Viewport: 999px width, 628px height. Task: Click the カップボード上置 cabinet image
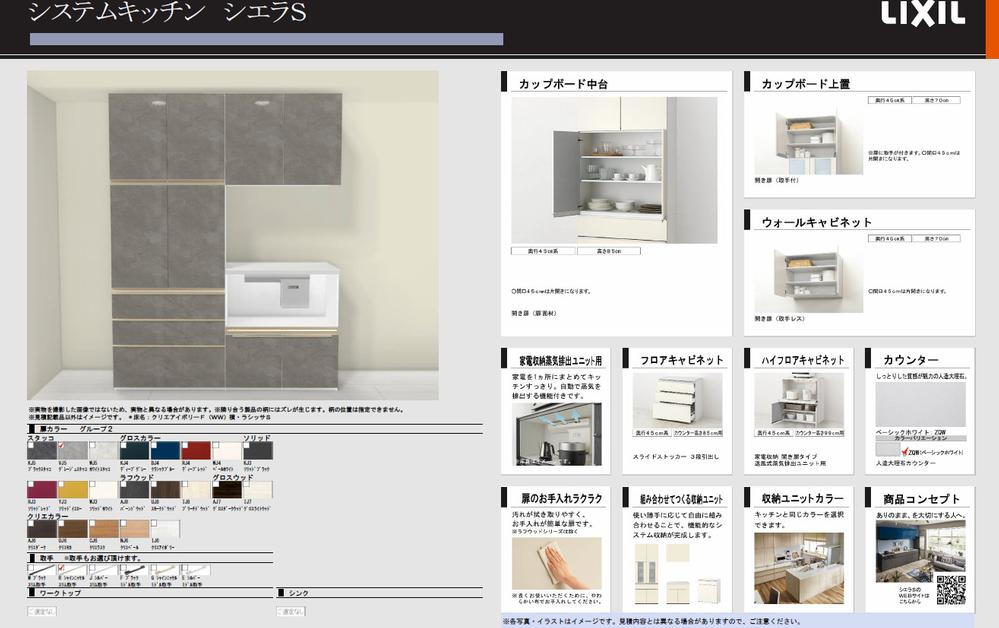809,144
